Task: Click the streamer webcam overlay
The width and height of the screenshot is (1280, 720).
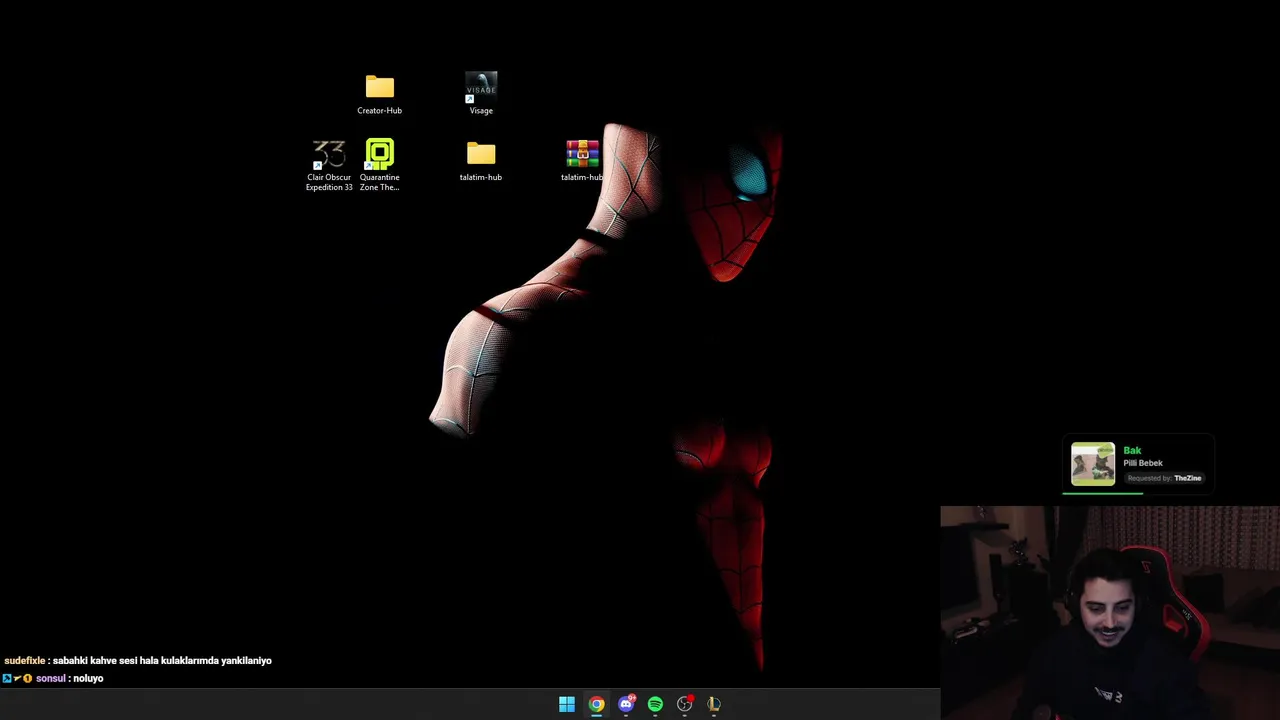Action: (1110, 613)
